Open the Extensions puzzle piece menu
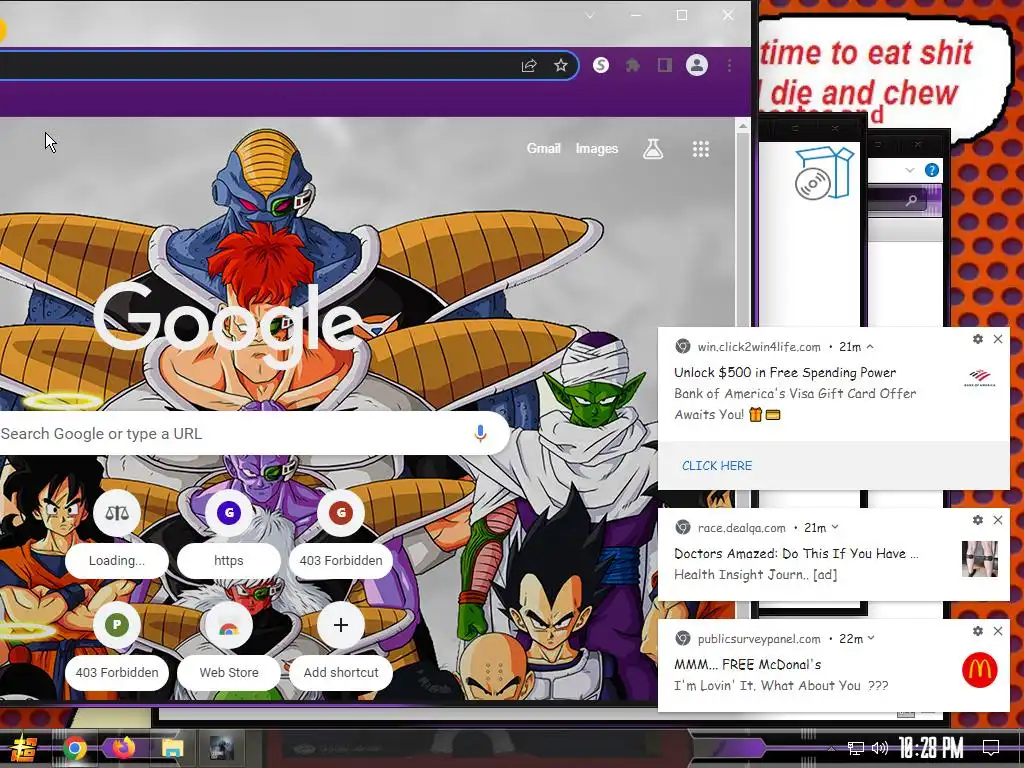 [x=633, y=65]
